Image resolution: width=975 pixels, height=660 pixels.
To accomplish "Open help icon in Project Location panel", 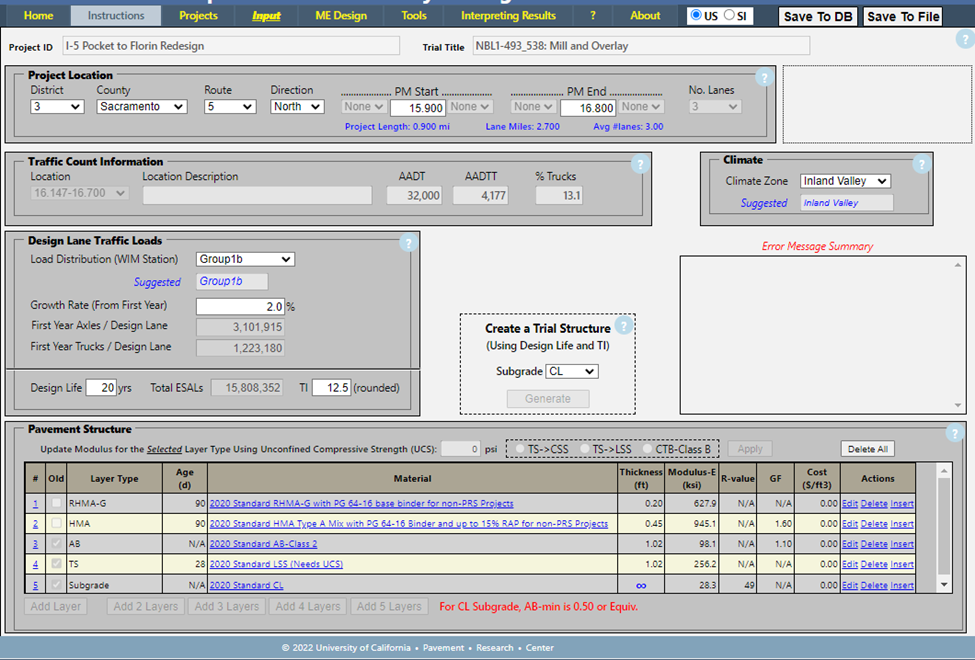I will 764,78.
